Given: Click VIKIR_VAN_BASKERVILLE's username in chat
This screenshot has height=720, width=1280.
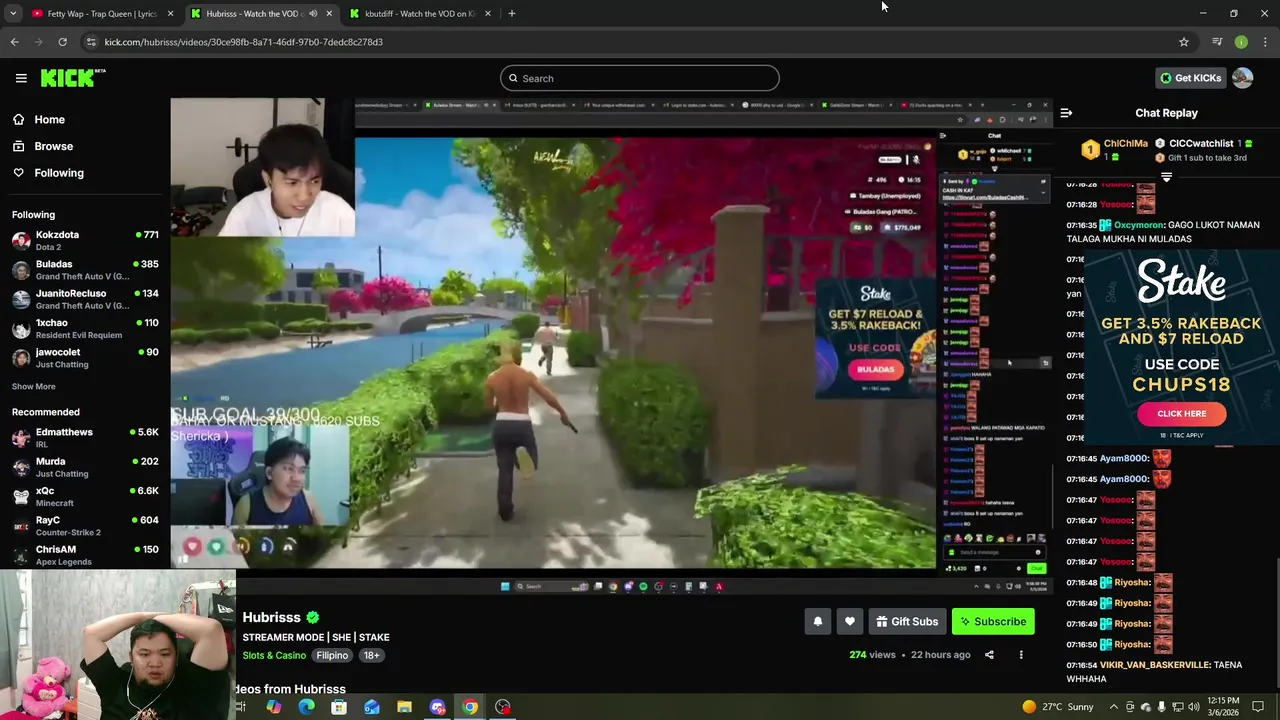Looking at the screenshot, I should click(x=1154, y=665).
